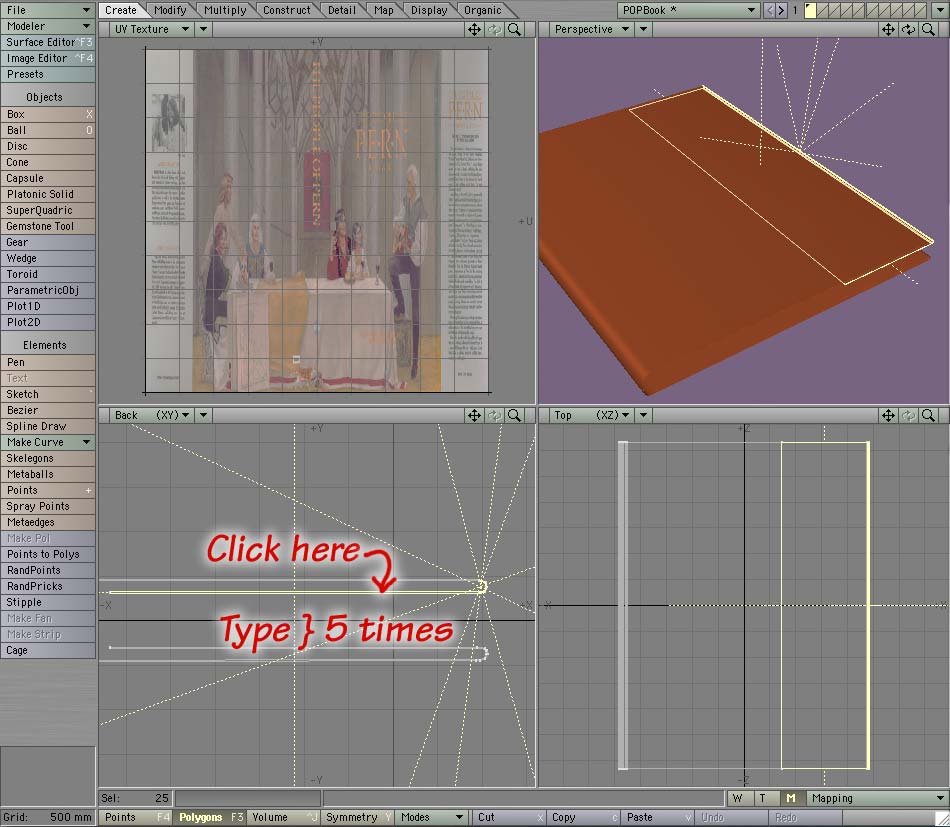Select the Spline Draw tool
This screenshot has height=827, width=950.
[47, 426]
